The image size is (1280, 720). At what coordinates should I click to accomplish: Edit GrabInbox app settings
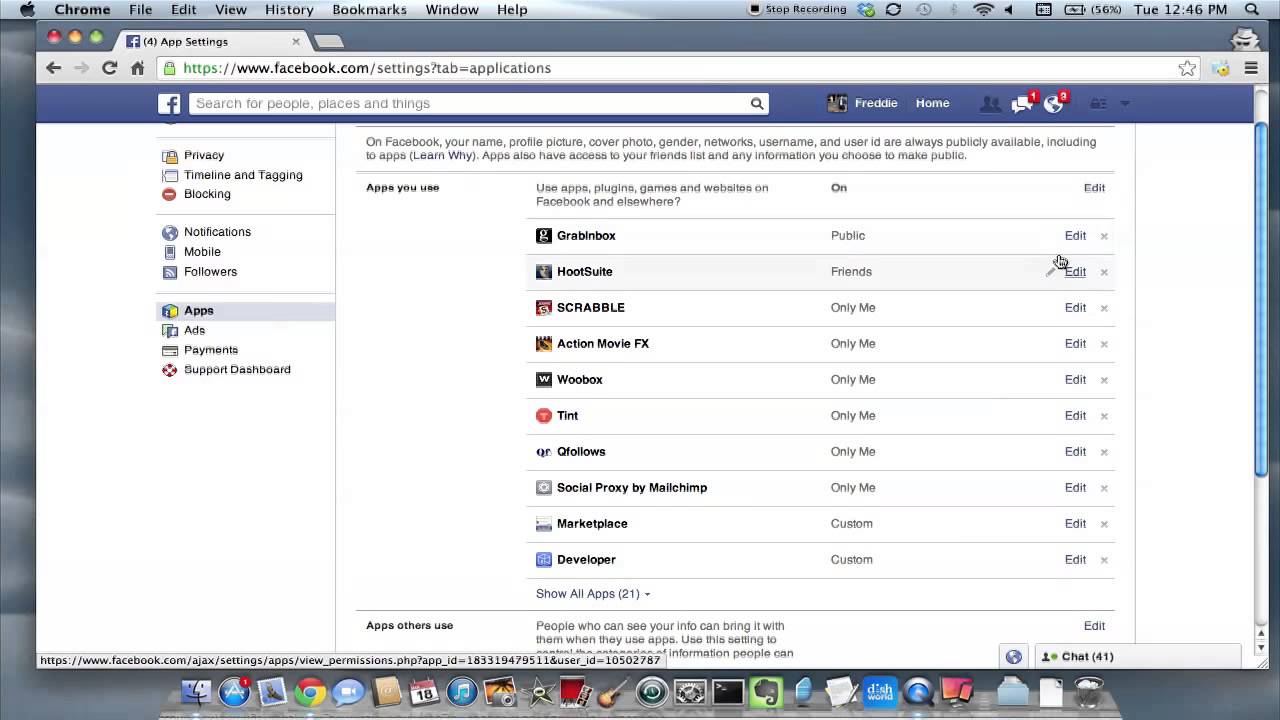click(x=1075, y=236)
